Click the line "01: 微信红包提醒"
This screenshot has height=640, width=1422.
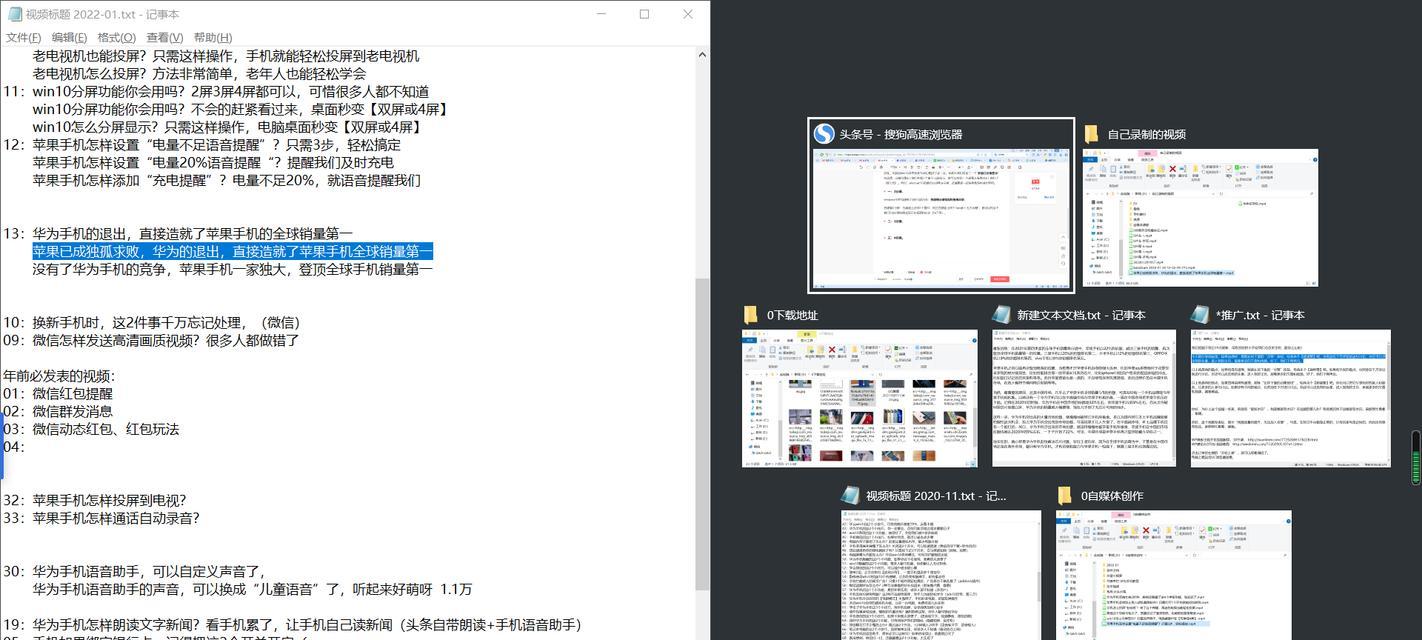point(58,394)
